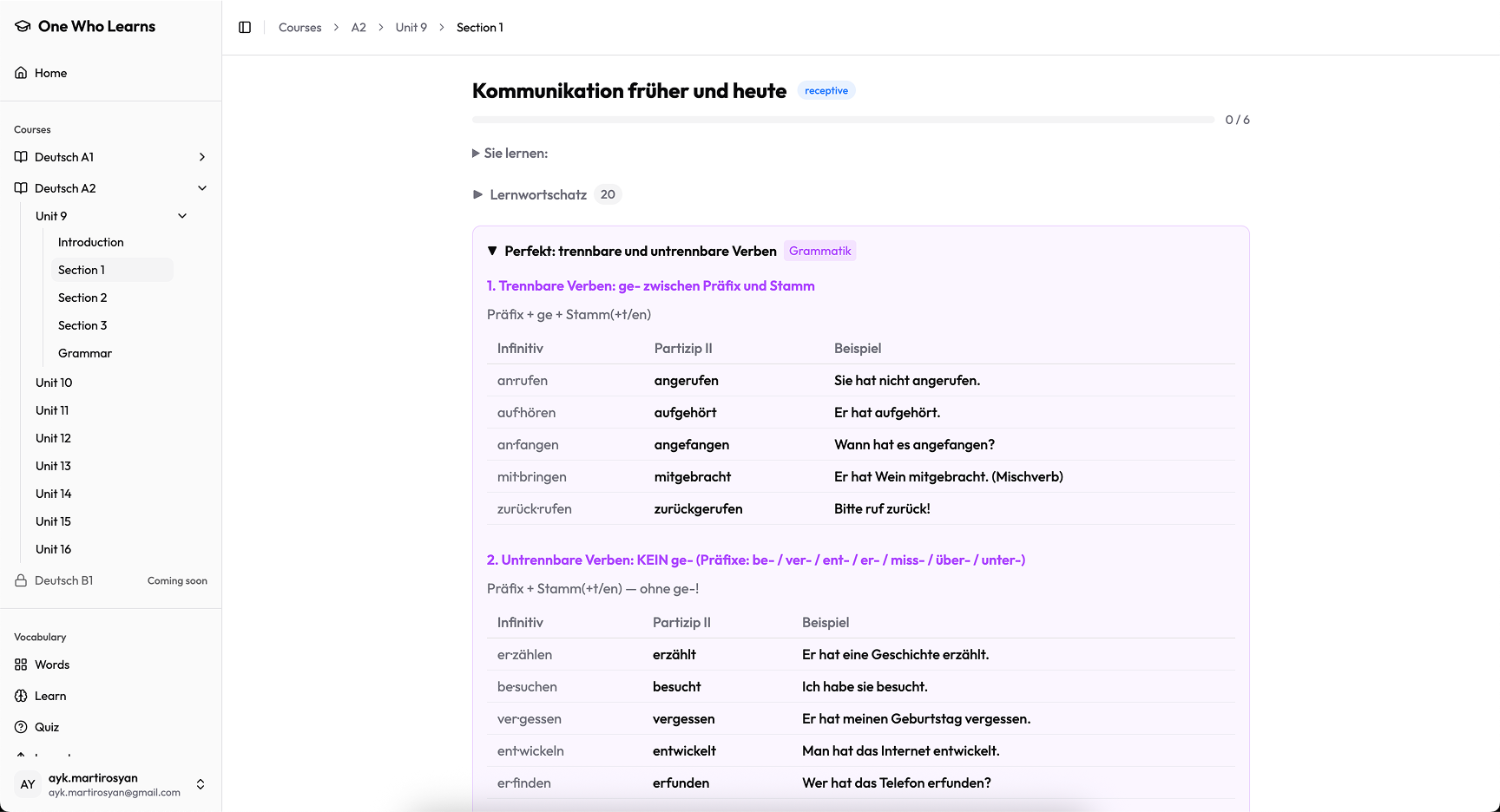
Task: Select the Home icon in the sidebar
Action: [x=20, y=72]
